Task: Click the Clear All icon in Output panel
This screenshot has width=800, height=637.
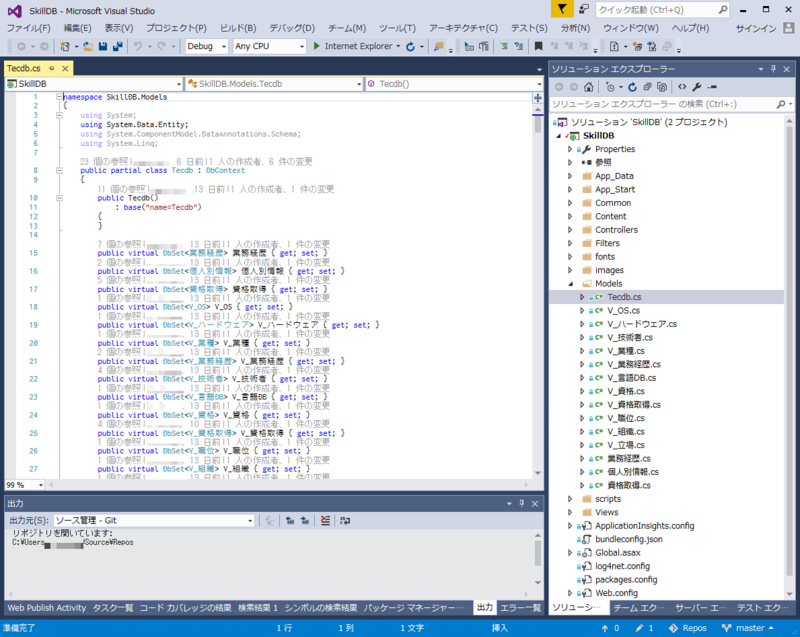Action: [x=325, y=520]
